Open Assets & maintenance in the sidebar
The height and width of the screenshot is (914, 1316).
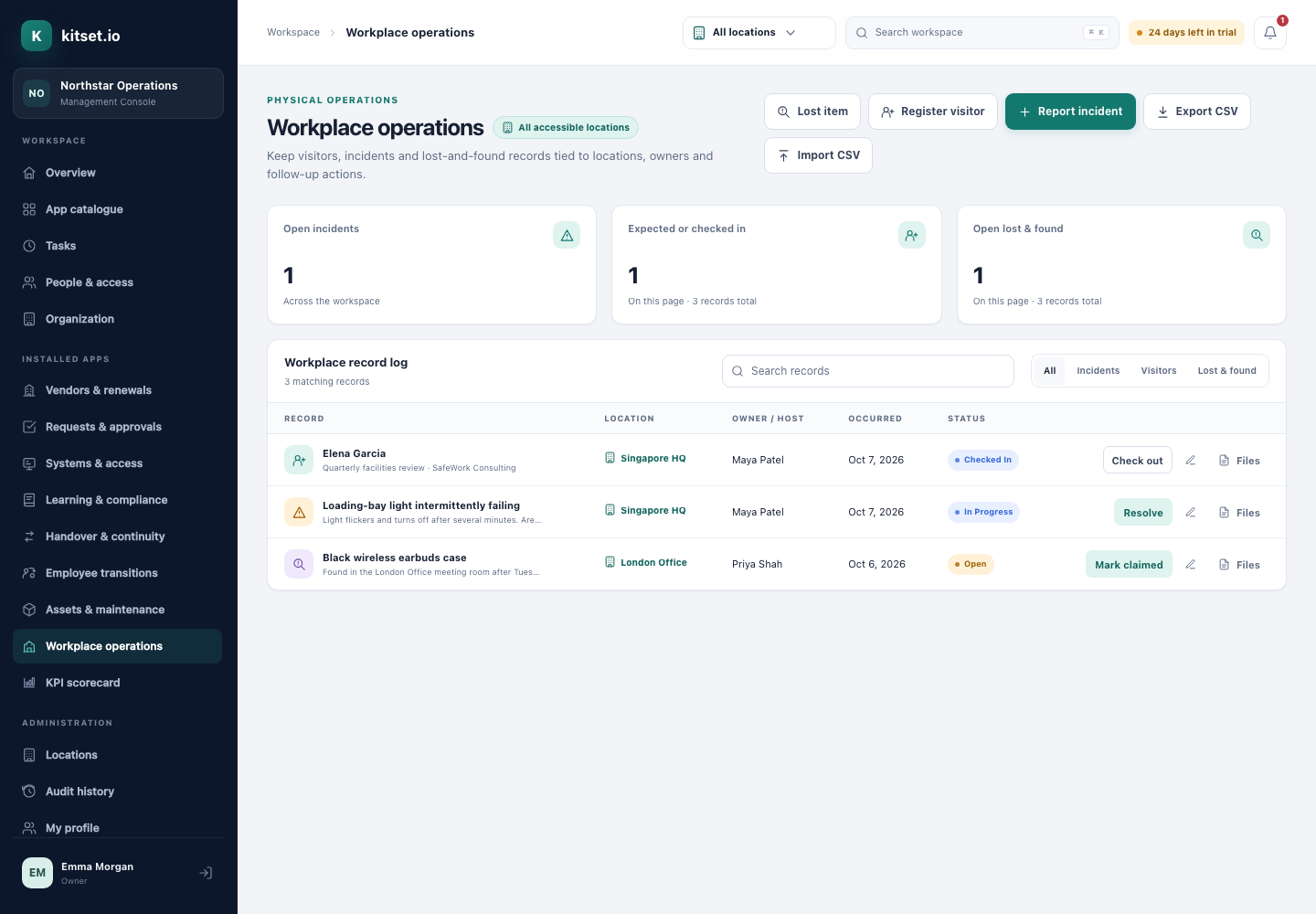pos(117,610)
